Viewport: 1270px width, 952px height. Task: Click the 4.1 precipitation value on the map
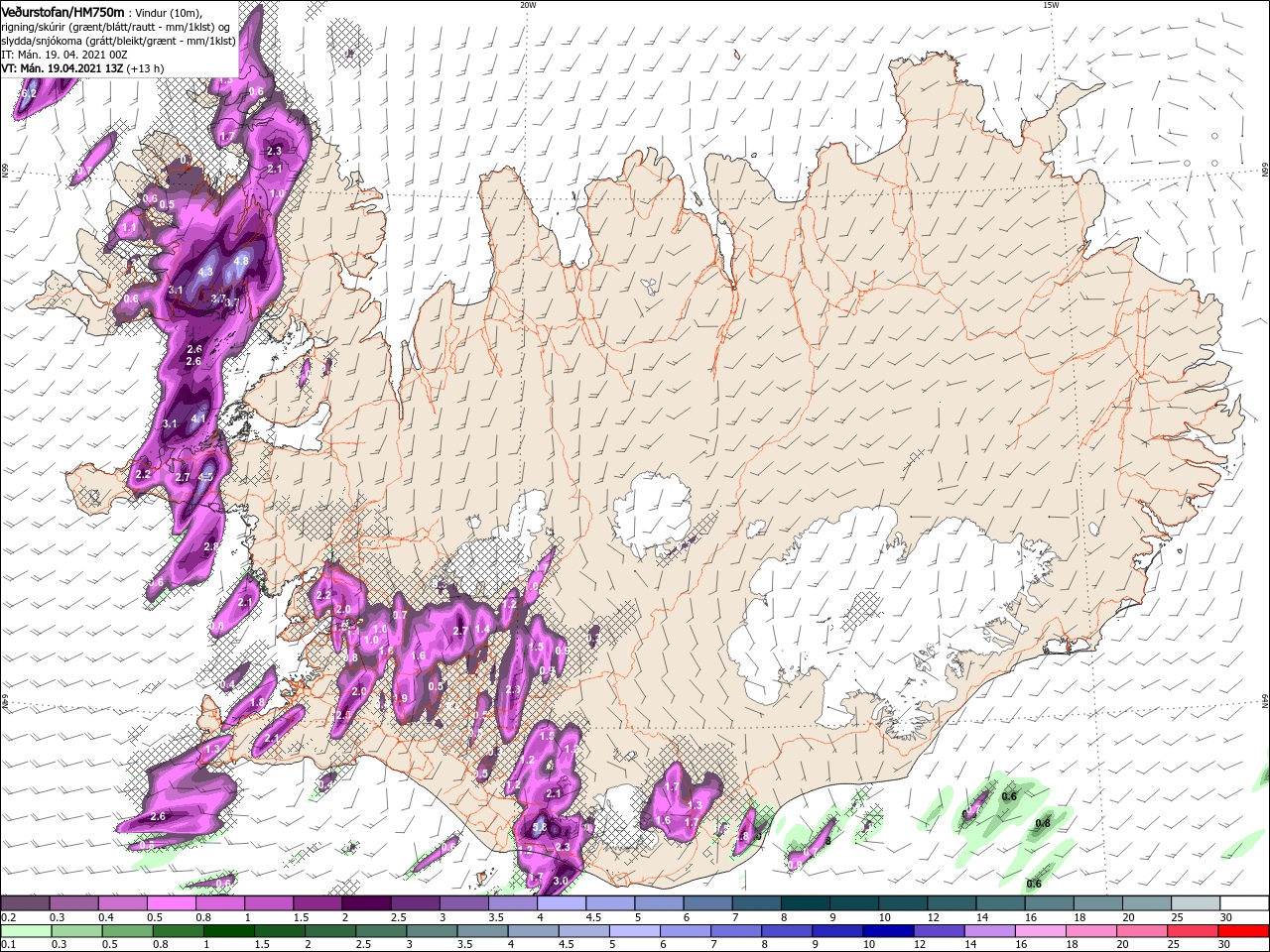coord(197,418)
